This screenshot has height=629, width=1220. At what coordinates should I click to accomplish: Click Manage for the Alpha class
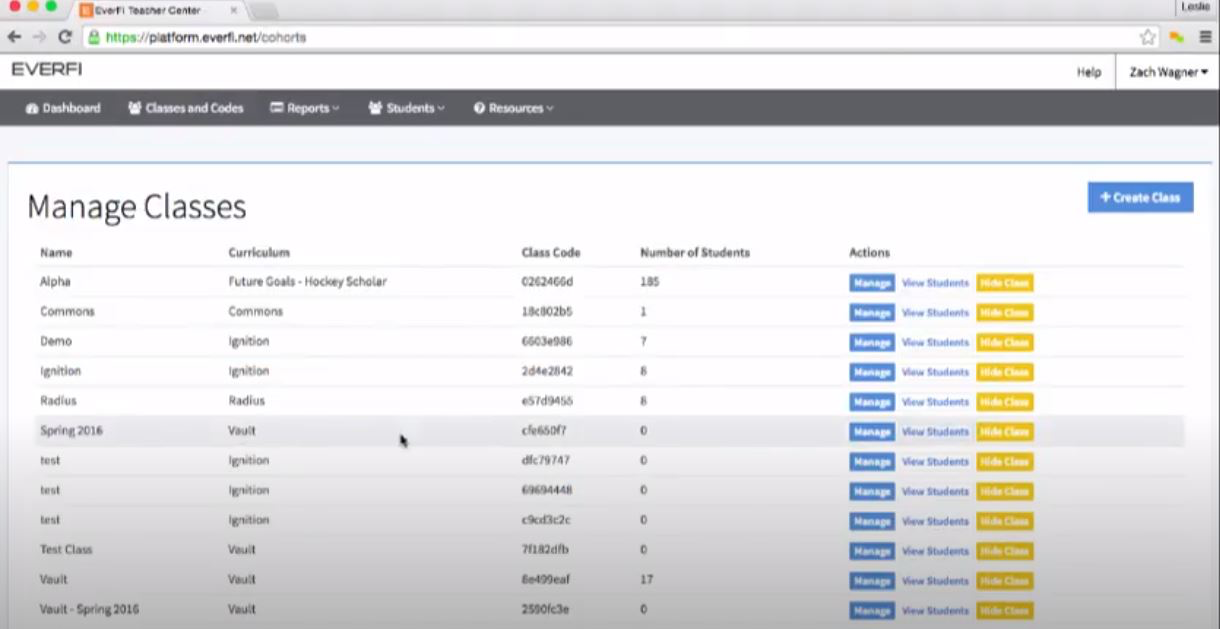click(872, 283)
